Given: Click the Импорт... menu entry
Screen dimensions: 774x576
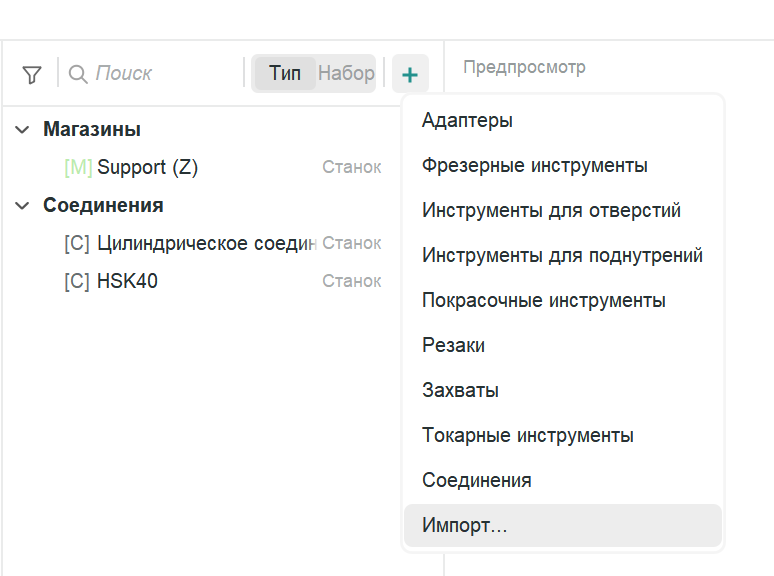Looking at the screenshot, I should tap(563, 525).
